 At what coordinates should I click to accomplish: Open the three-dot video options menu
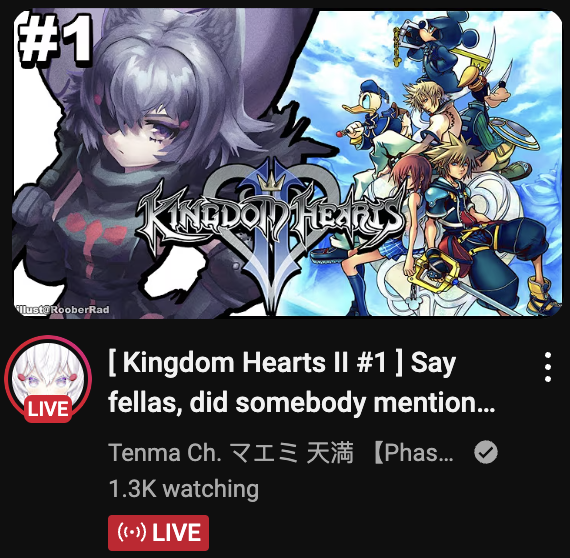[x=548, y=367]
